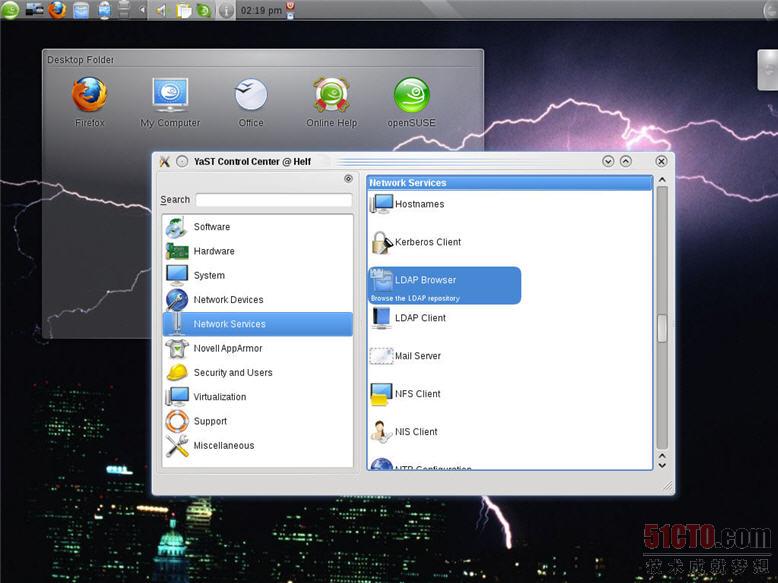Open the pager icon in top panel

click(x=34, y=9)
